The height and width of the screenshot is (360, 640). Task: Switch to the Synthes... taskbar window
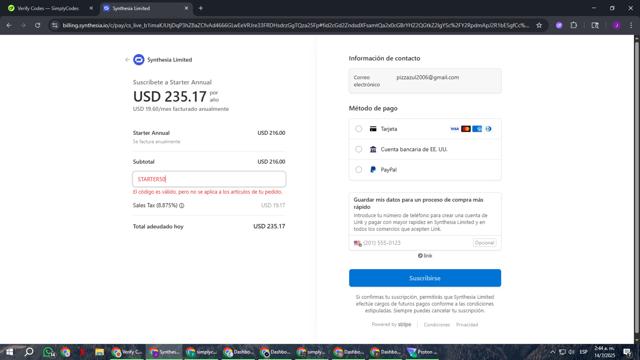pyautogui.click(x=164, y=352)
